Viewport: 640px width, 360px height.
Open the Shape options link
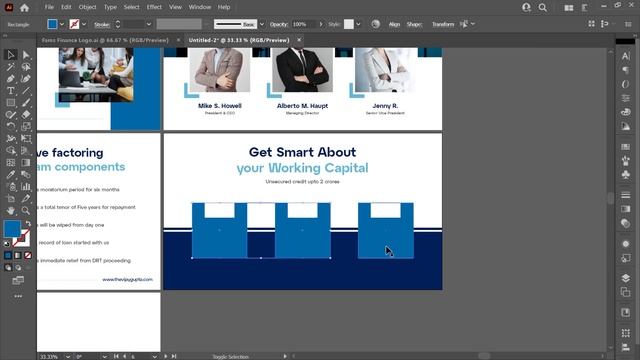pyautogui.click(x=414, y=24)
